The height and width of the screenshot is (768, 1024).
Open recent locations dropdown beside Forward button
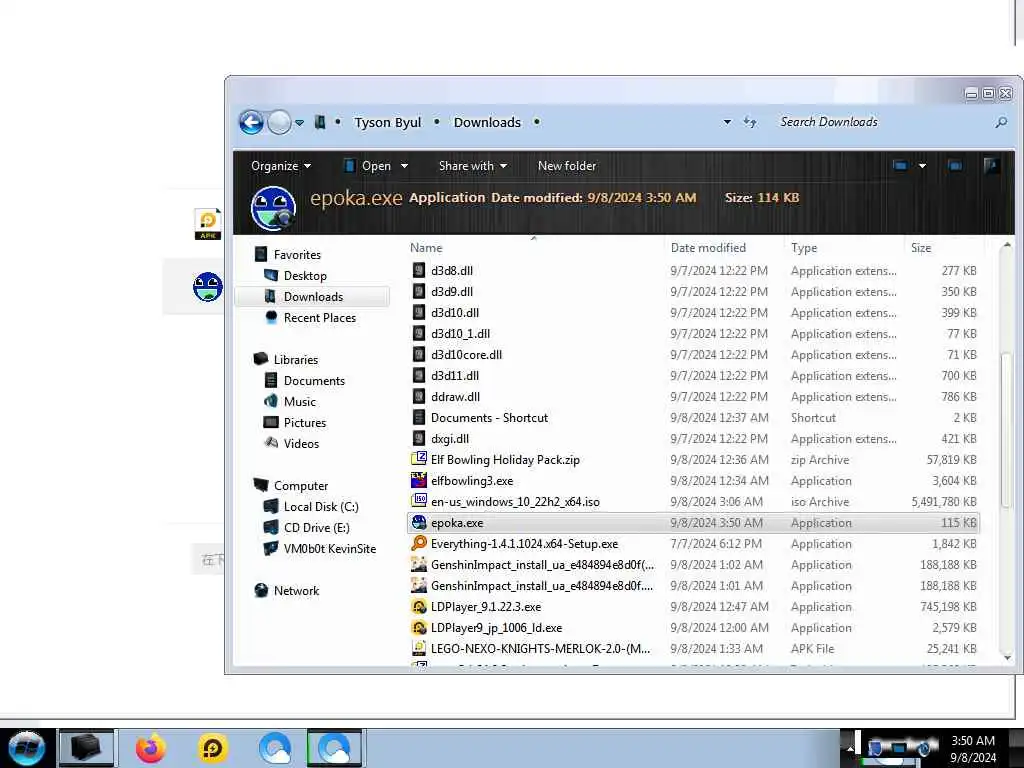point(299,123)
